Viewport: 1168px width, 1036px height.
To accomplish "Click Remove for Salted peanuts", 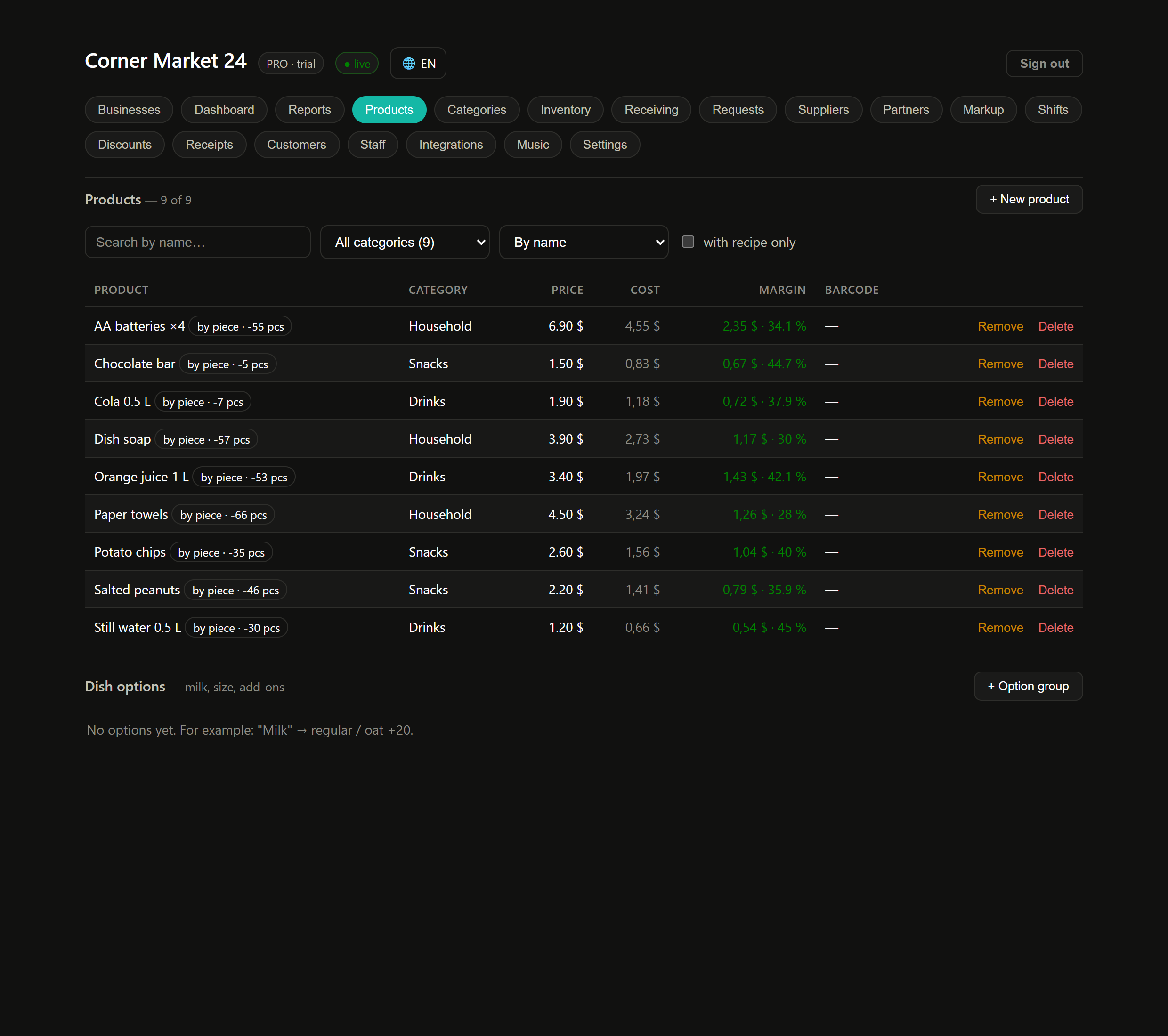I will [x=1000, y=591].
